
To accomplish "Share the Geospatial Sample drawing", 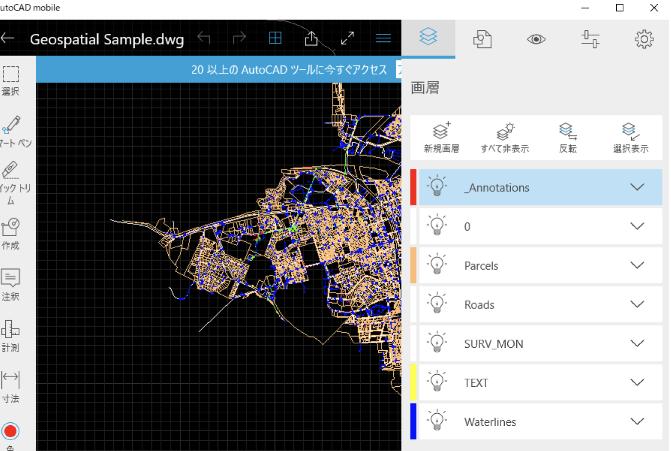I will pyautogui.click(x=311, y=39).
